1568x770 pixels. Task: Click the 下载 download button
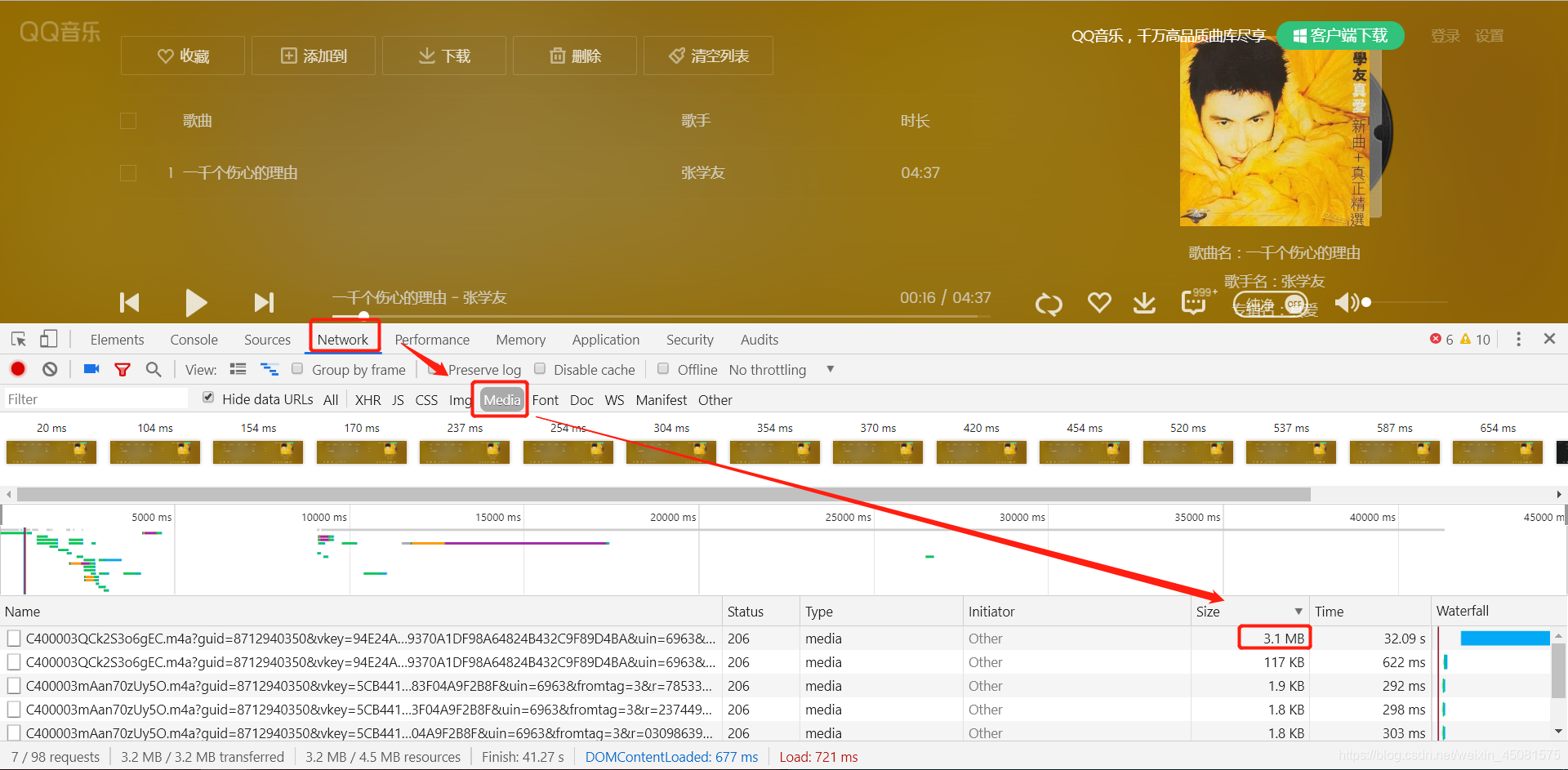pos(444,56)
